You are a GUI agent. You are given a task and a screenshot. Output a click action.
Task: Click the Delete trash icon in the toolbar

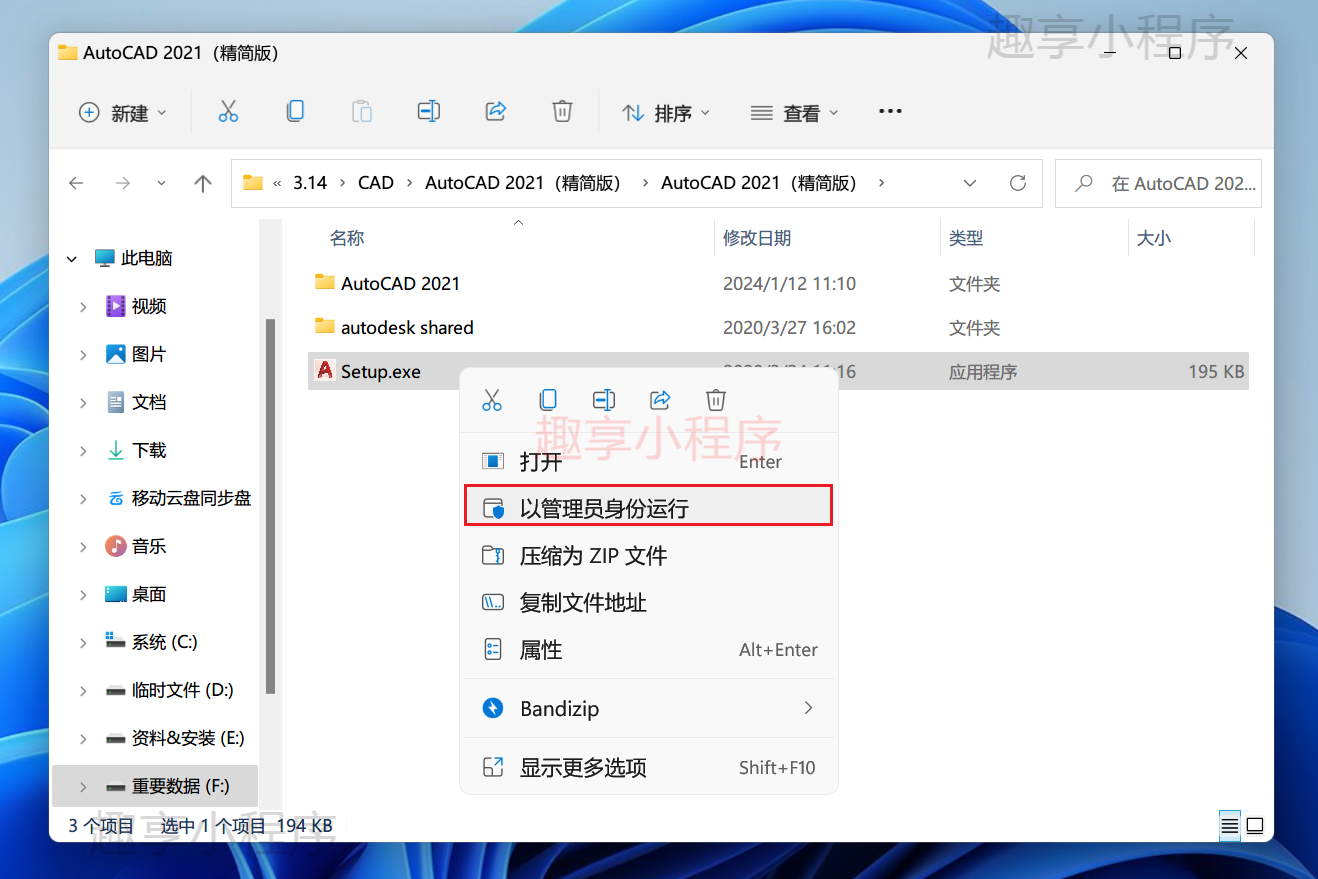point(563,112)
